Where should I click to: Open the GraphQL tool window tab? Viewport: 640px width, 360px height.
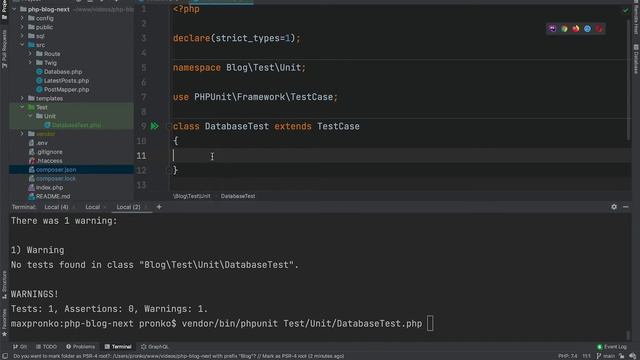(x=155, y=347)
